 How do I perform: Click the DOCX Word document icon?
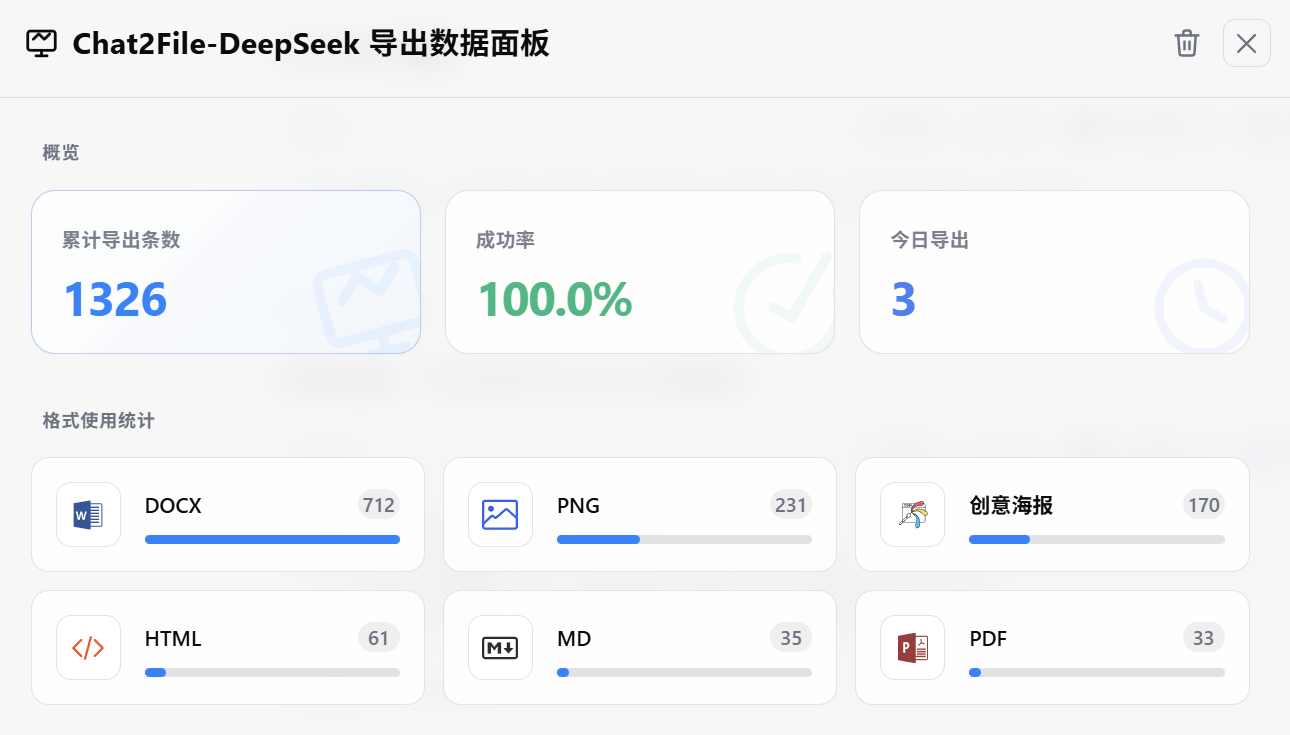88,514
